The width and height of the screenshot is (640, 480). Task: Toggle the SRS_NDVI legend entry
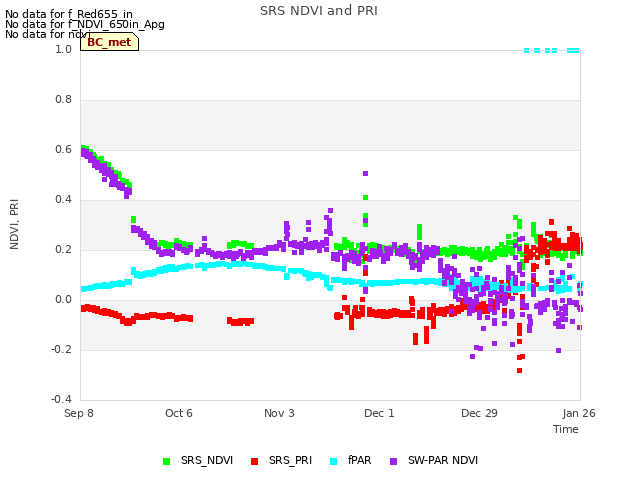click(x=198, y=461)
